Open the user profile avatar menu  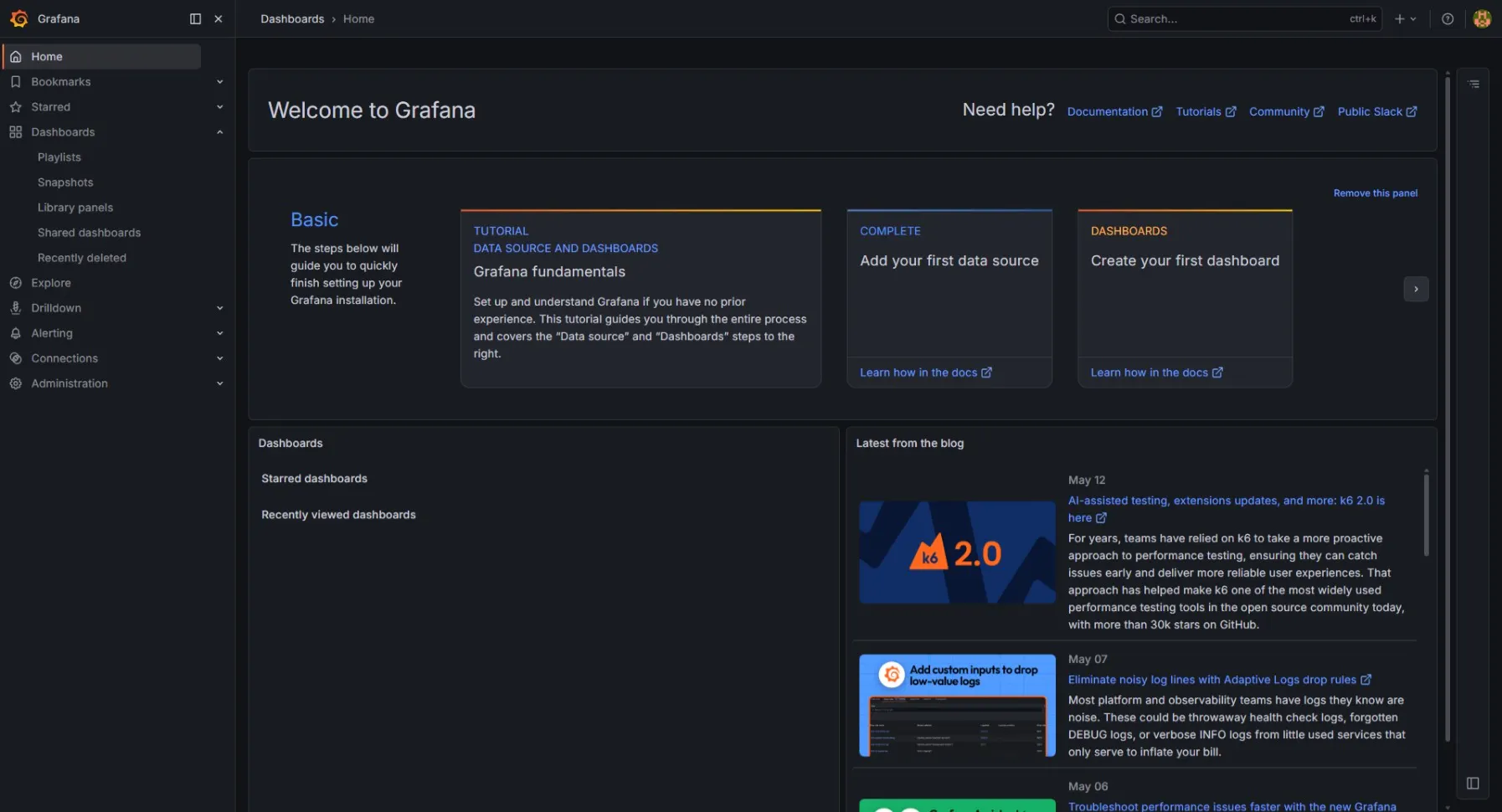tap(1482, 18)
